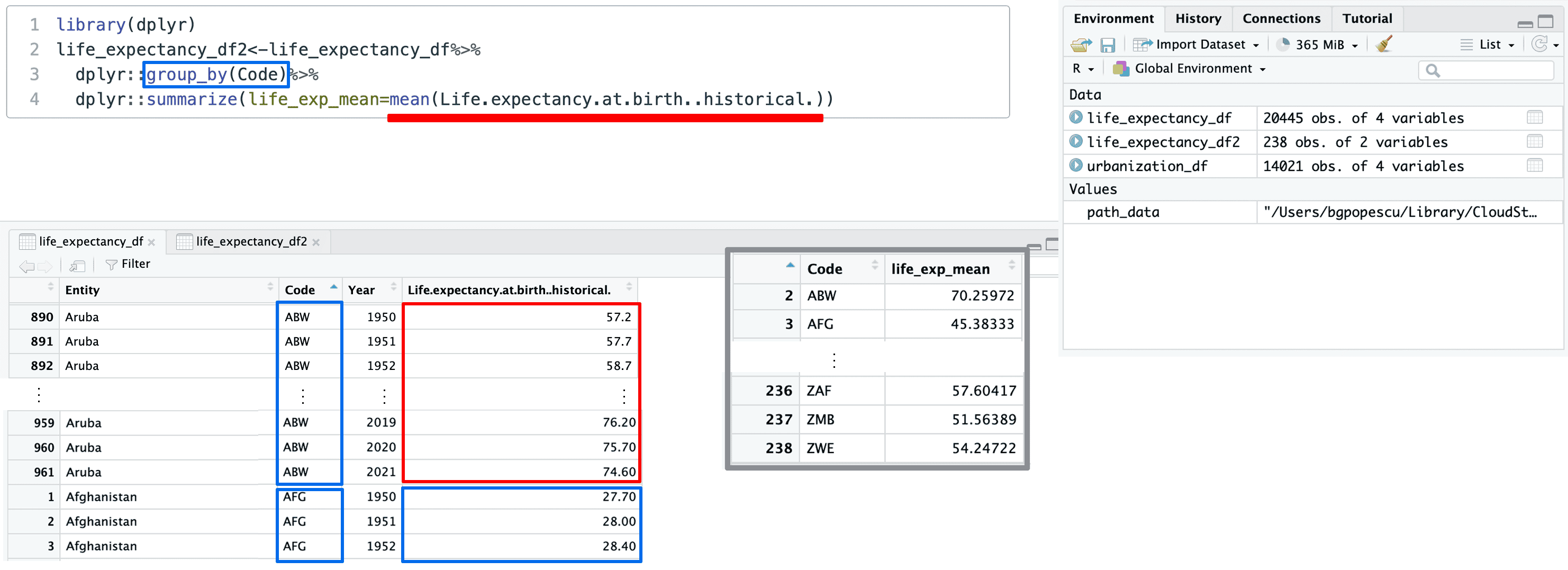Open the Import Dataset dropdown

coord(1196,45)
